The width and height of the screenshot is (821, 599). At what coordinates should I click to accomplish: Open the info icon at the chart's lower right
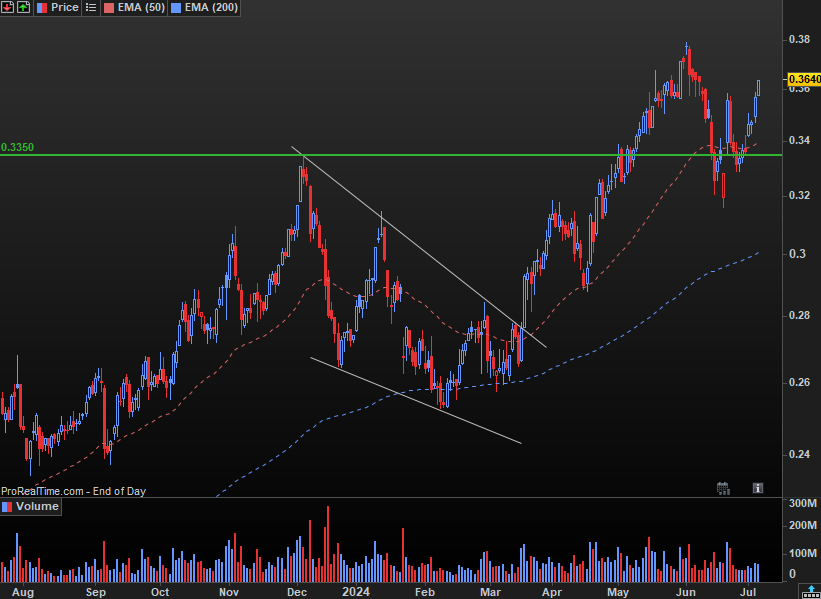(758, 488)
